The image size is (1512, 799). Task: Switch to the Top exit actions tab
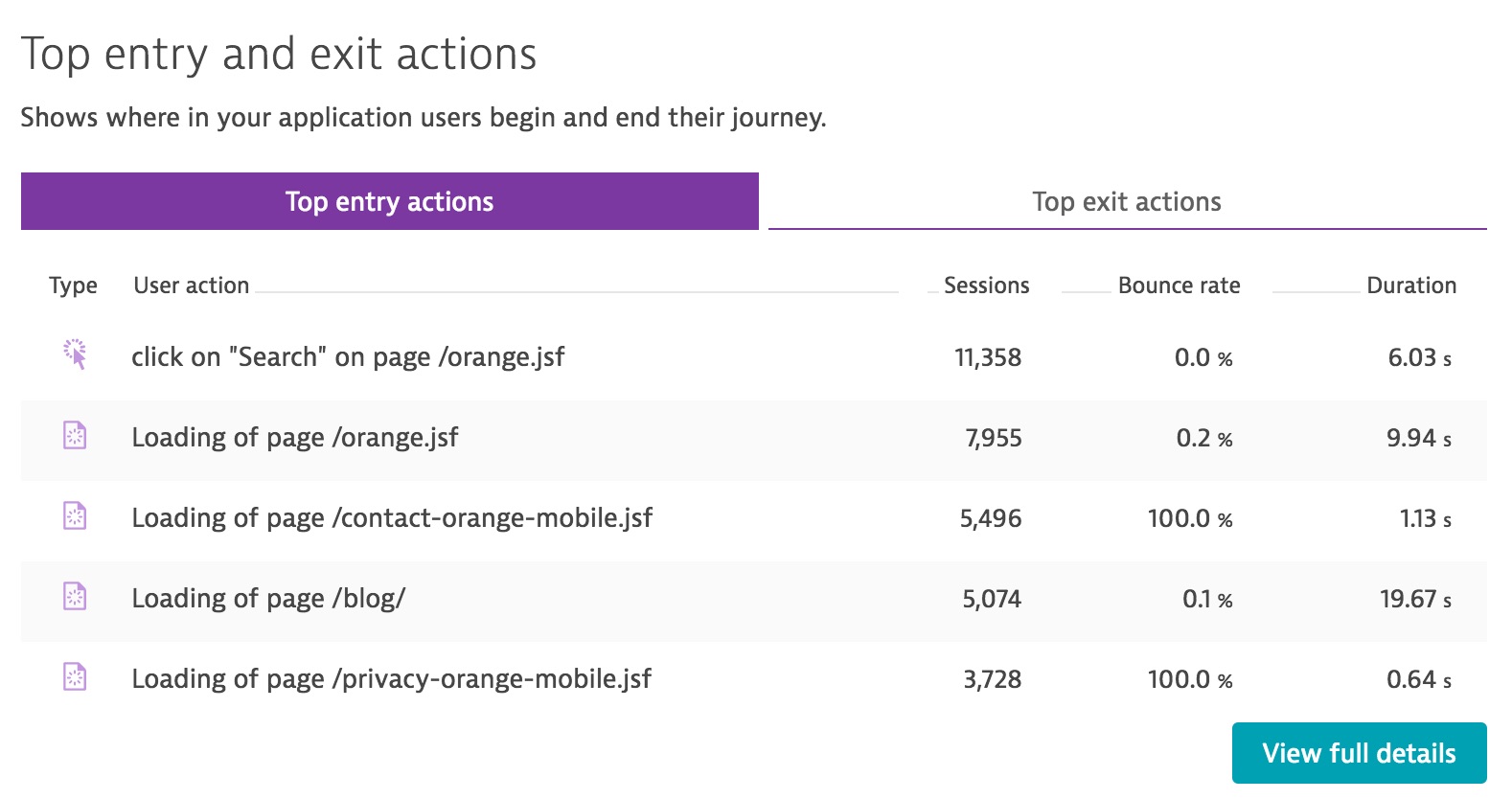tap(1127, 201)
